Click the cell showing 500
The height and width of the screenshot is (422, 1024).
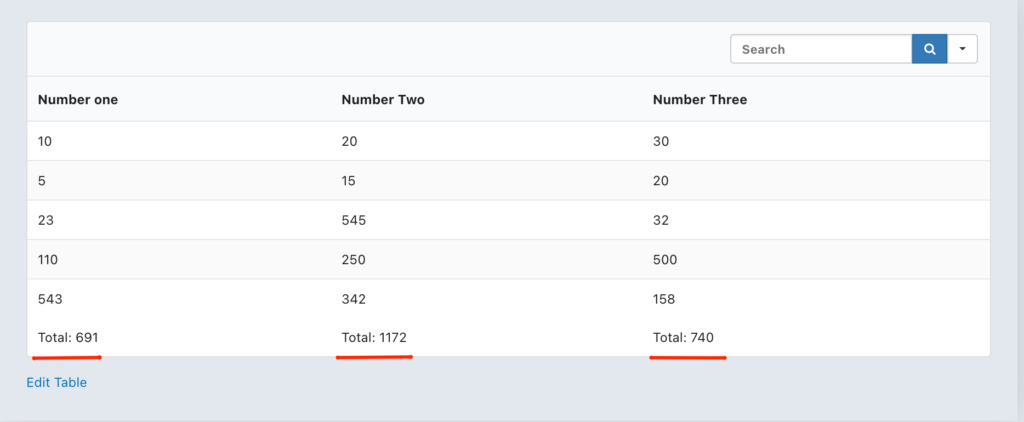[x=665, y=259]
